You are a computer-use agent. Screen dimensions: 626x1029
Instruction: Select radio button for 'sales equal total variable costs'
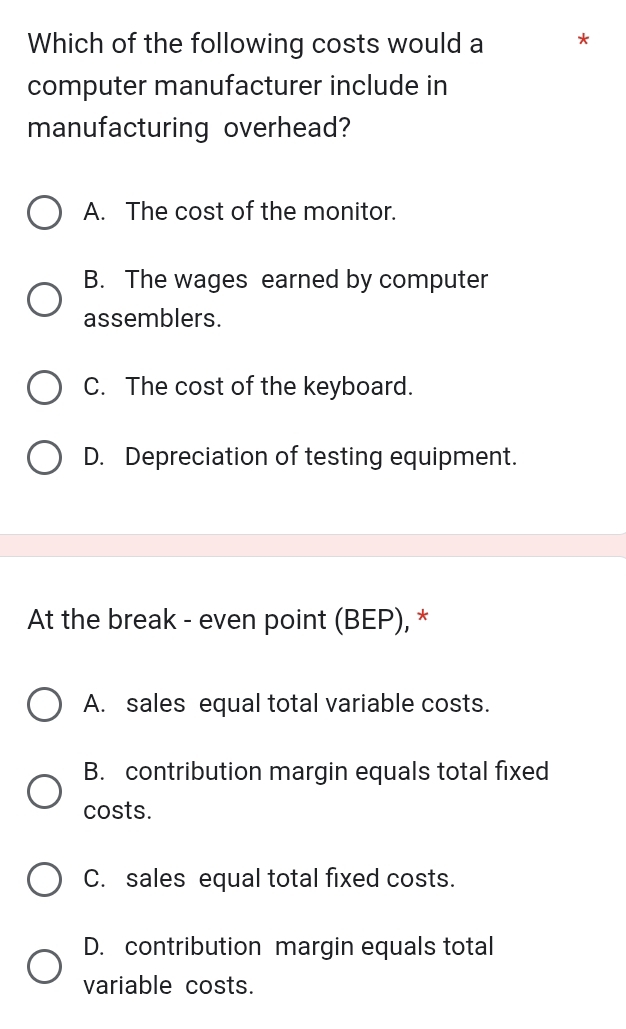pyautogui.click(x=44, y=704)
